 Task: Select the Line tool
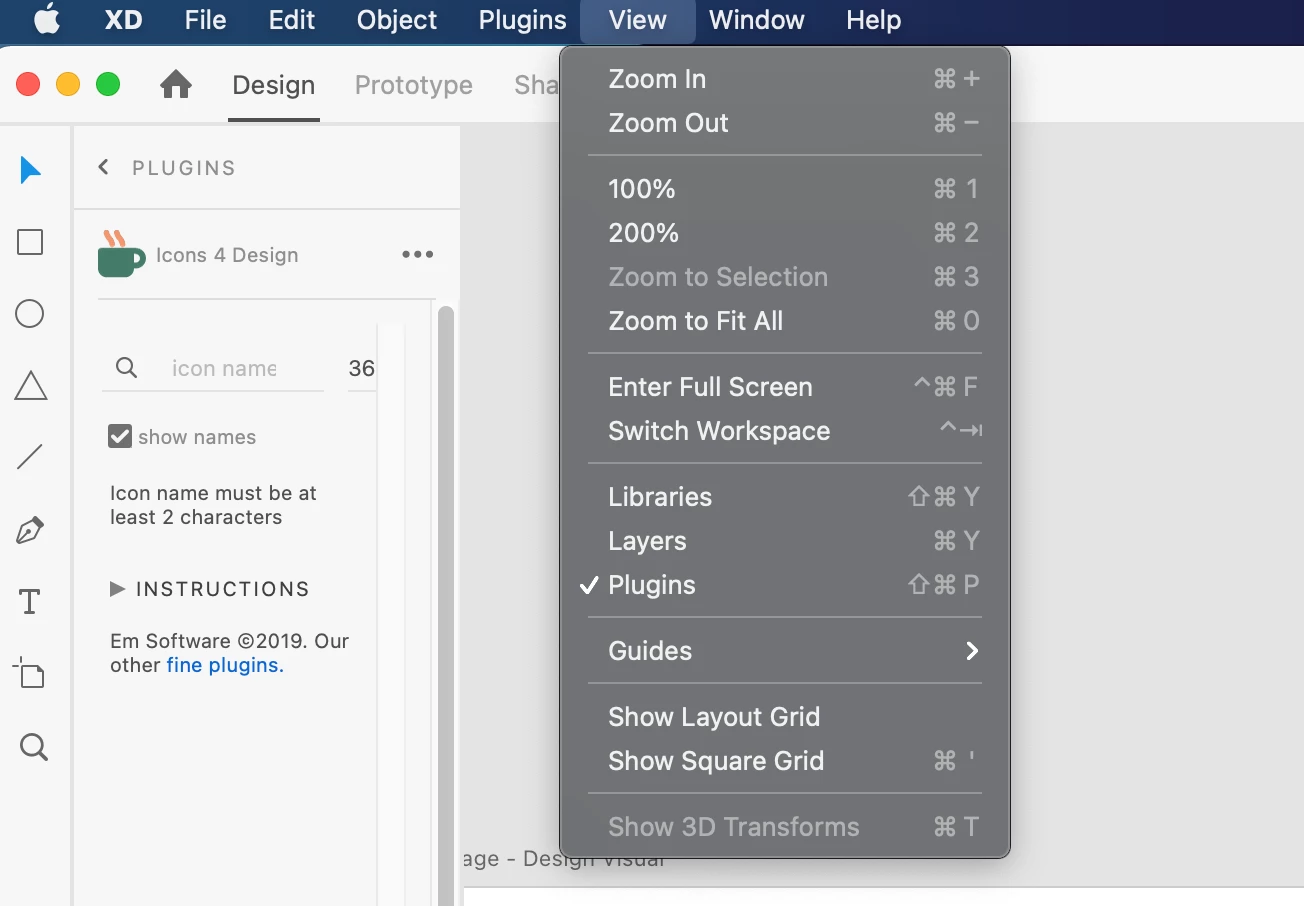click(30, 458)
